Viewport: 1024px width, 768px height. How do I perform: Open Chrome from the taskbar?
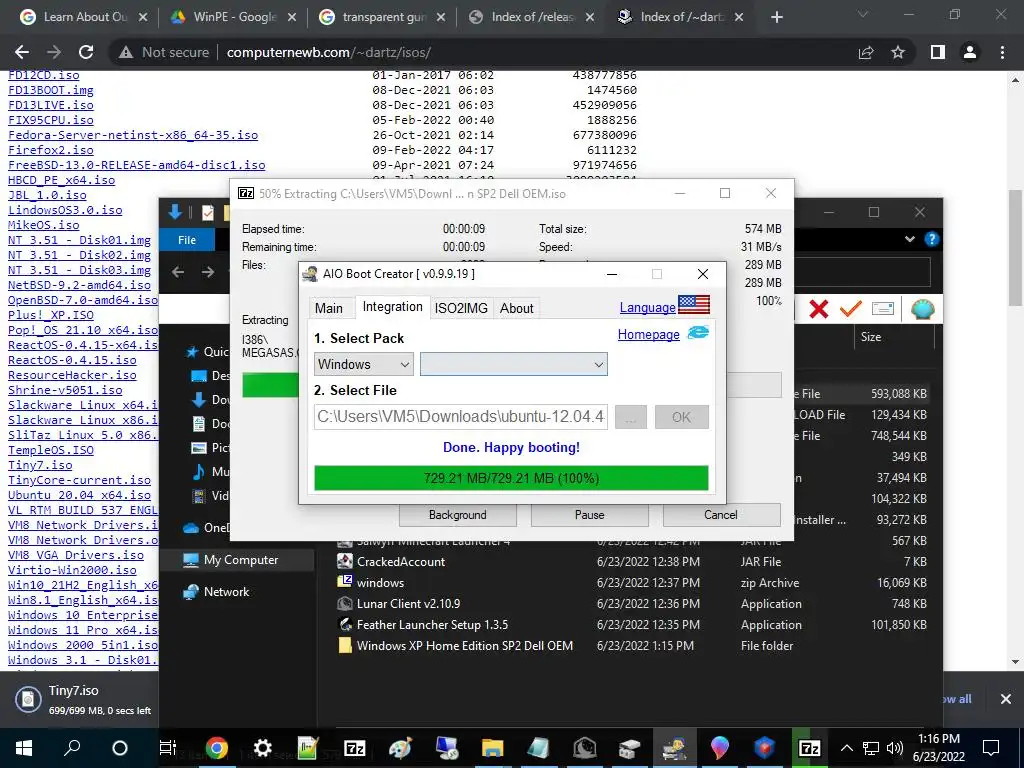(x=216, y=748)
